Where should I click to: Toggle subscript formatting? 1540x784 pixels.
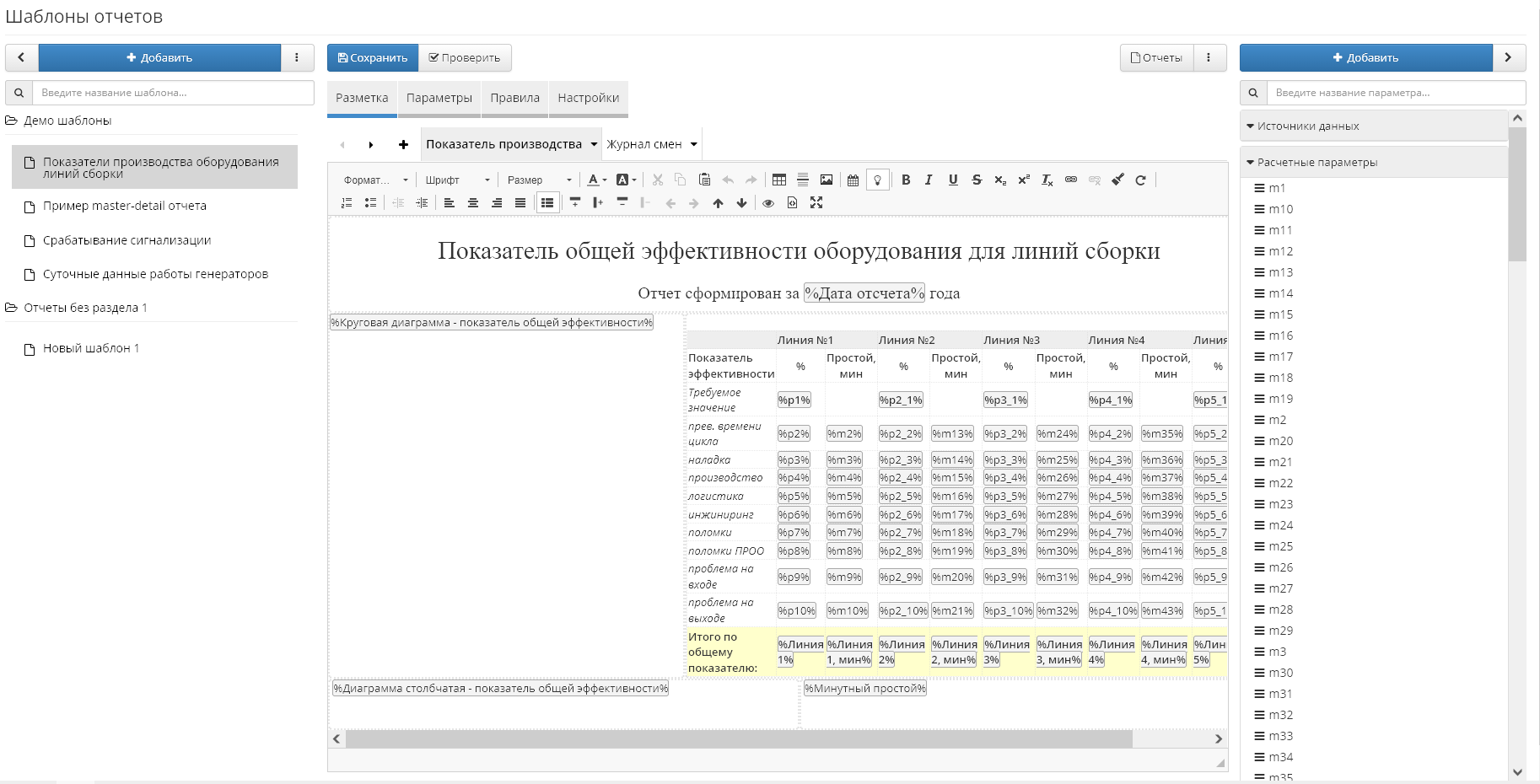1000,180
